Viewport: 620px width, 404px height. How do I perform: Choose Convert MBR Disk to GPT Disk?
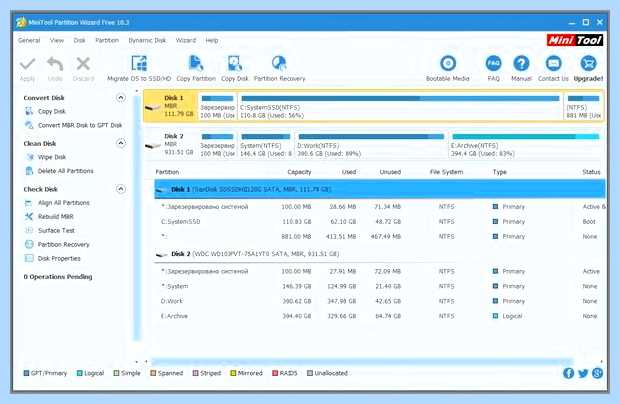(80, 125)
